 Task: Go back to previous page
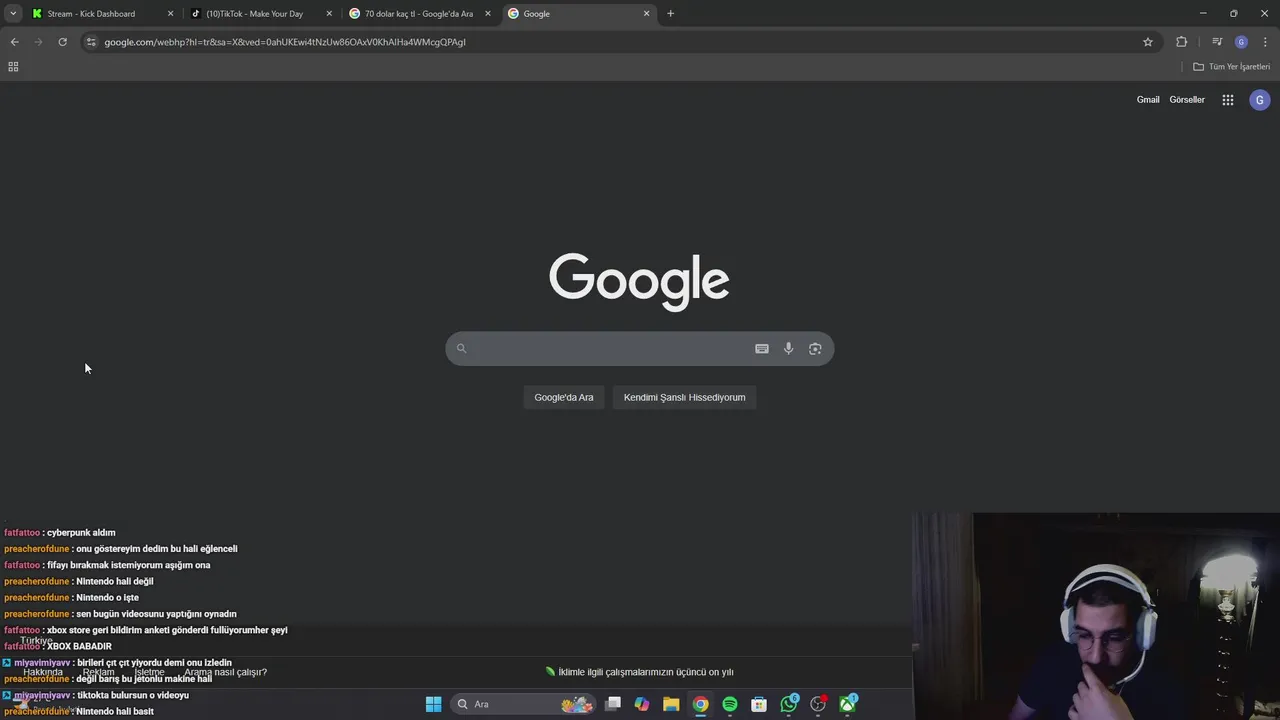click(14, 42)
